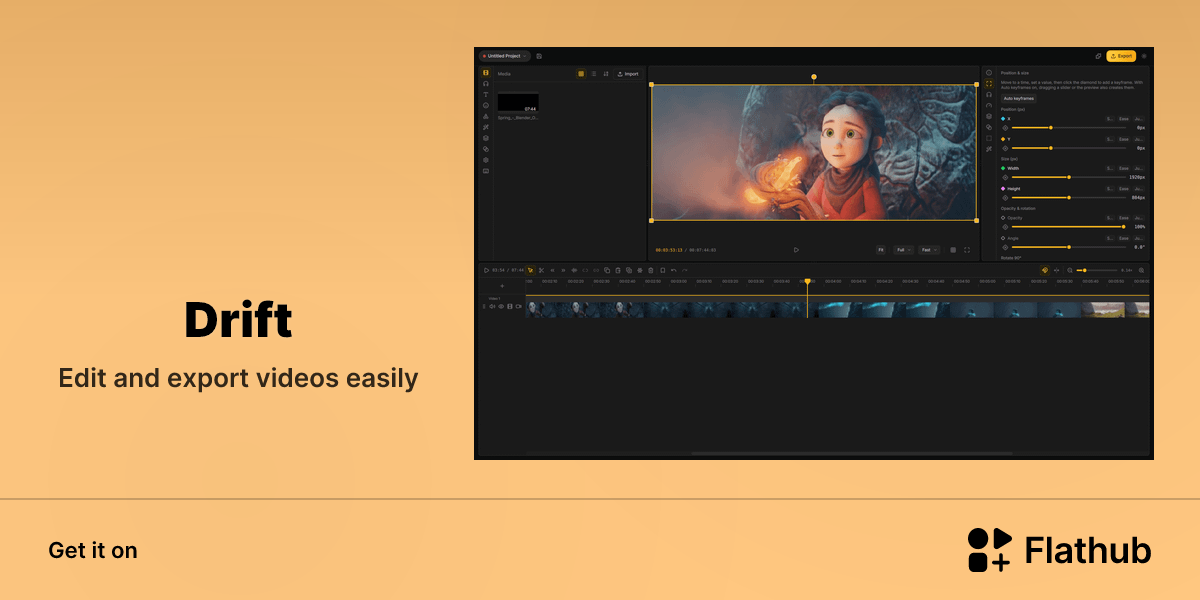Click the scissors split tool in timeline toolbar

click(541, 270)
